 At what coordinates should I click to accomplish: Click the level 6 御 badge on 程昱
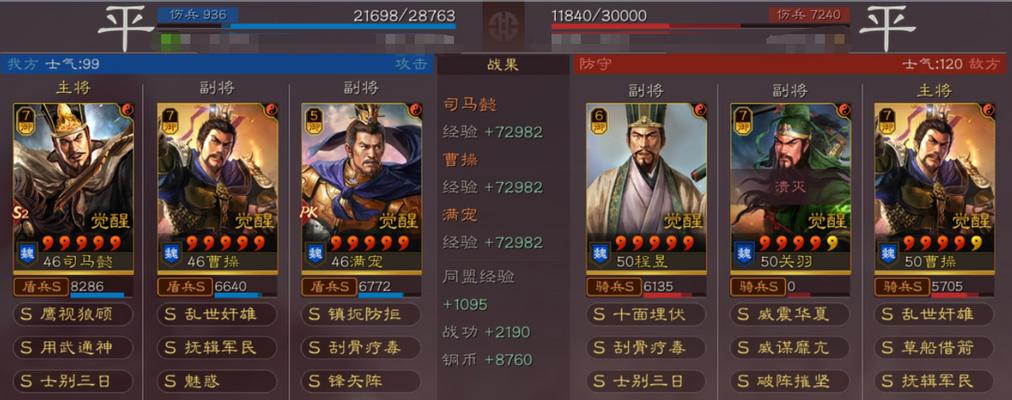click(600, 119)
